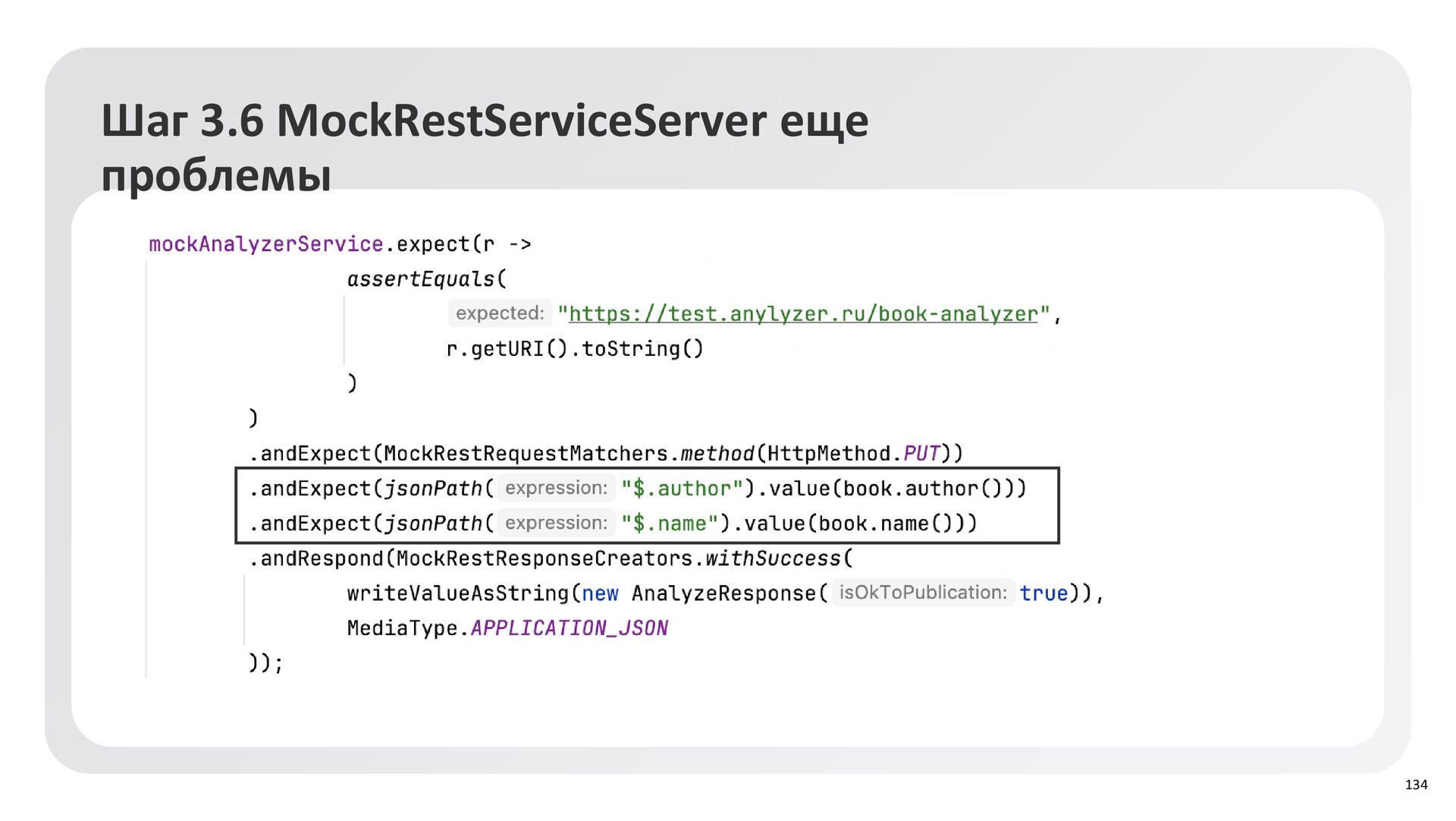The image size is (1456, 821).
Task: Click the second 'expression:' parameter hint
Action: click(x=556, y=524)
